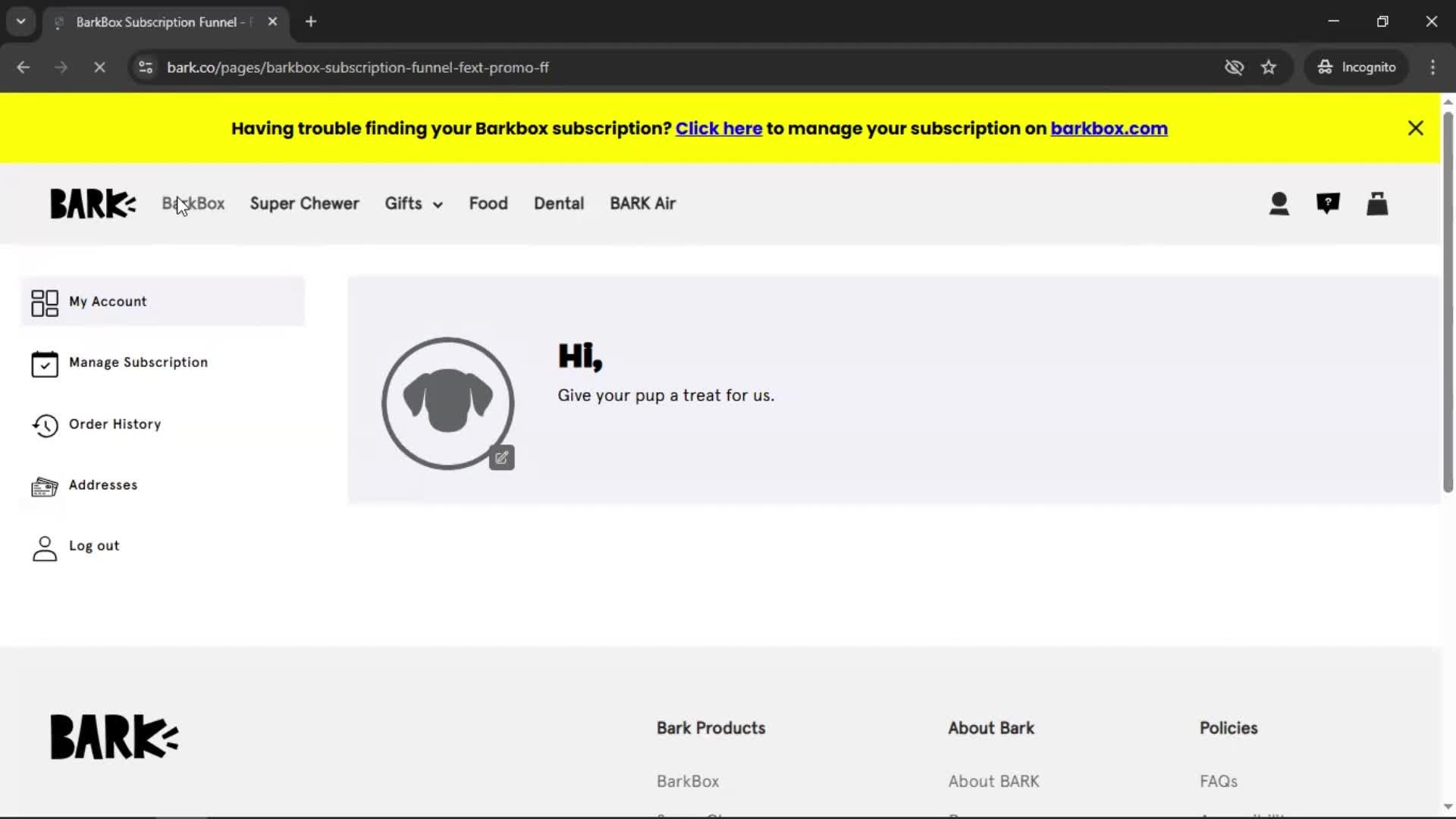The image size is (1456, 819).
Task: Open the BarkBox footer link
Action: coord(688,781)
